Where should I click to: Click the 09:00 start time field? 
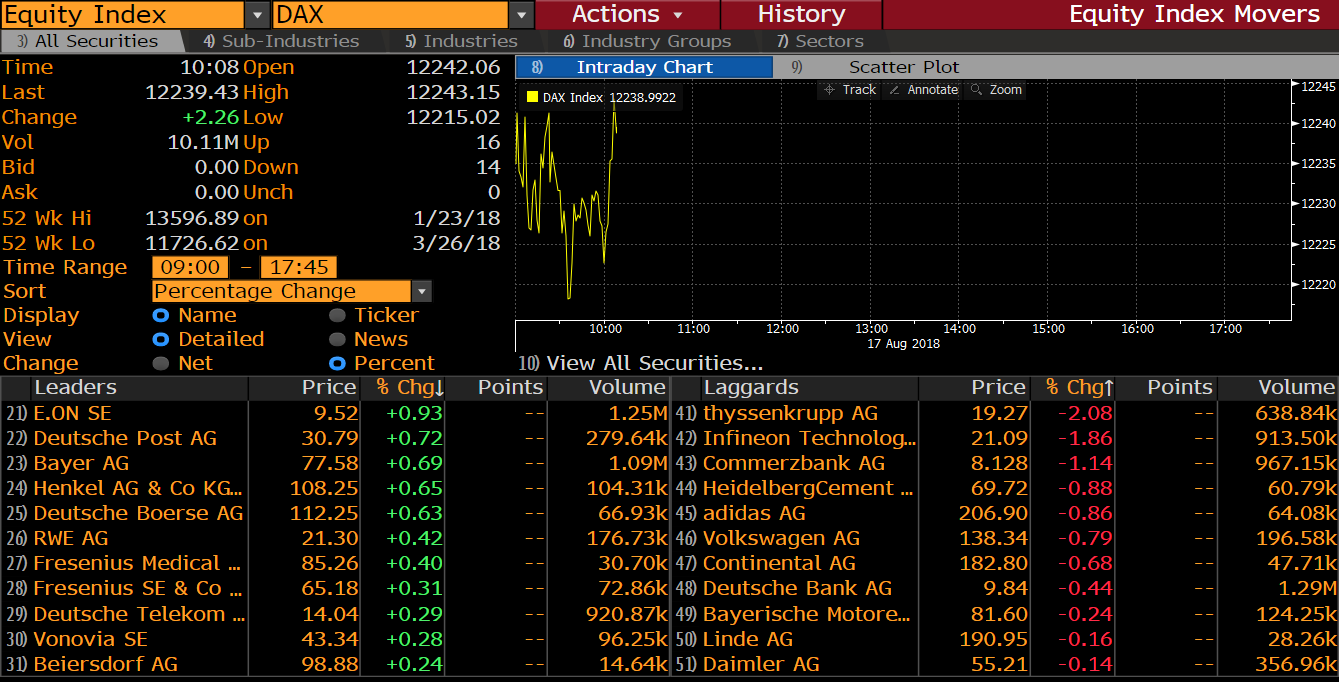tap(190, 267)
